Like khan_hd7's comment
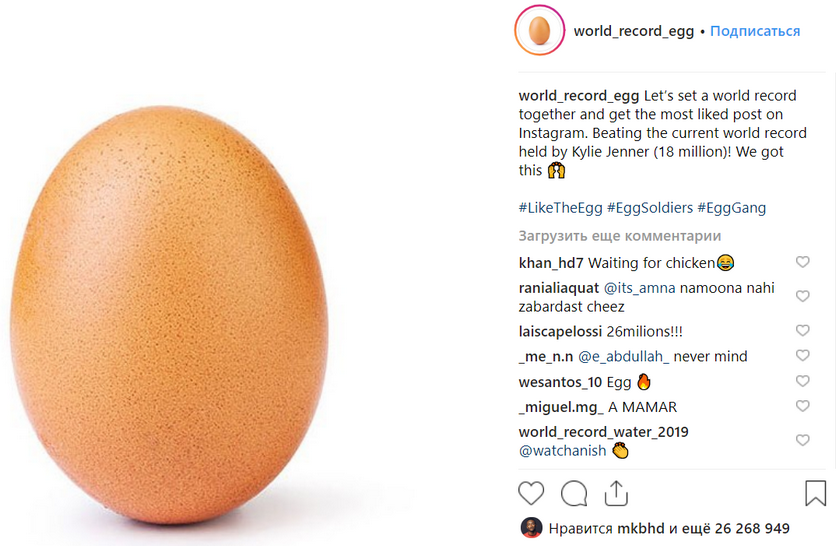The height and width of the screenshot is (546, 836). (x=802, y=262)
